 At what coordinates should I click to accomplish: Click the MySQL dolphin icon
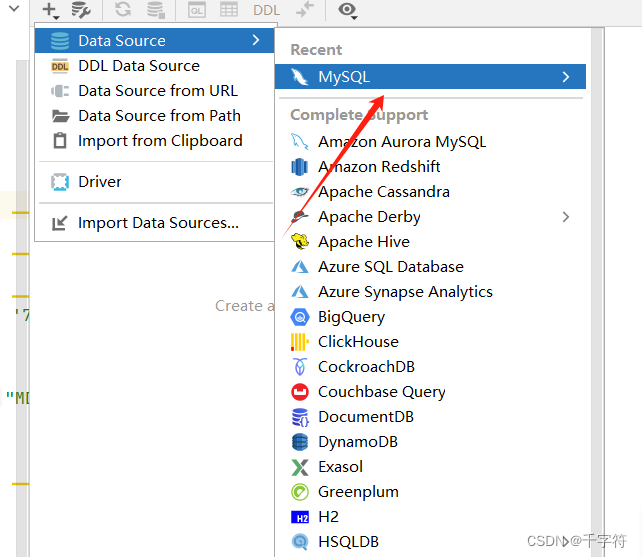[299, 77]
